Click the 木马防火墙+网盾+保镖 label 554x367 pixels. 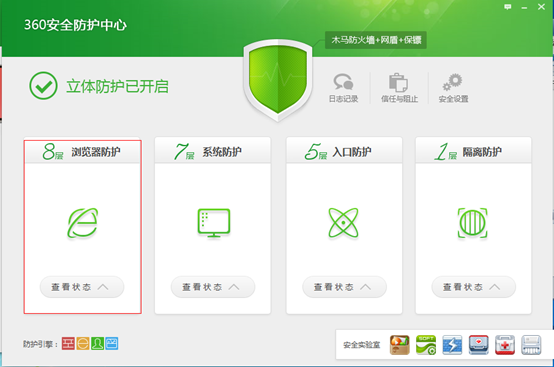click(x=376, y=40)
